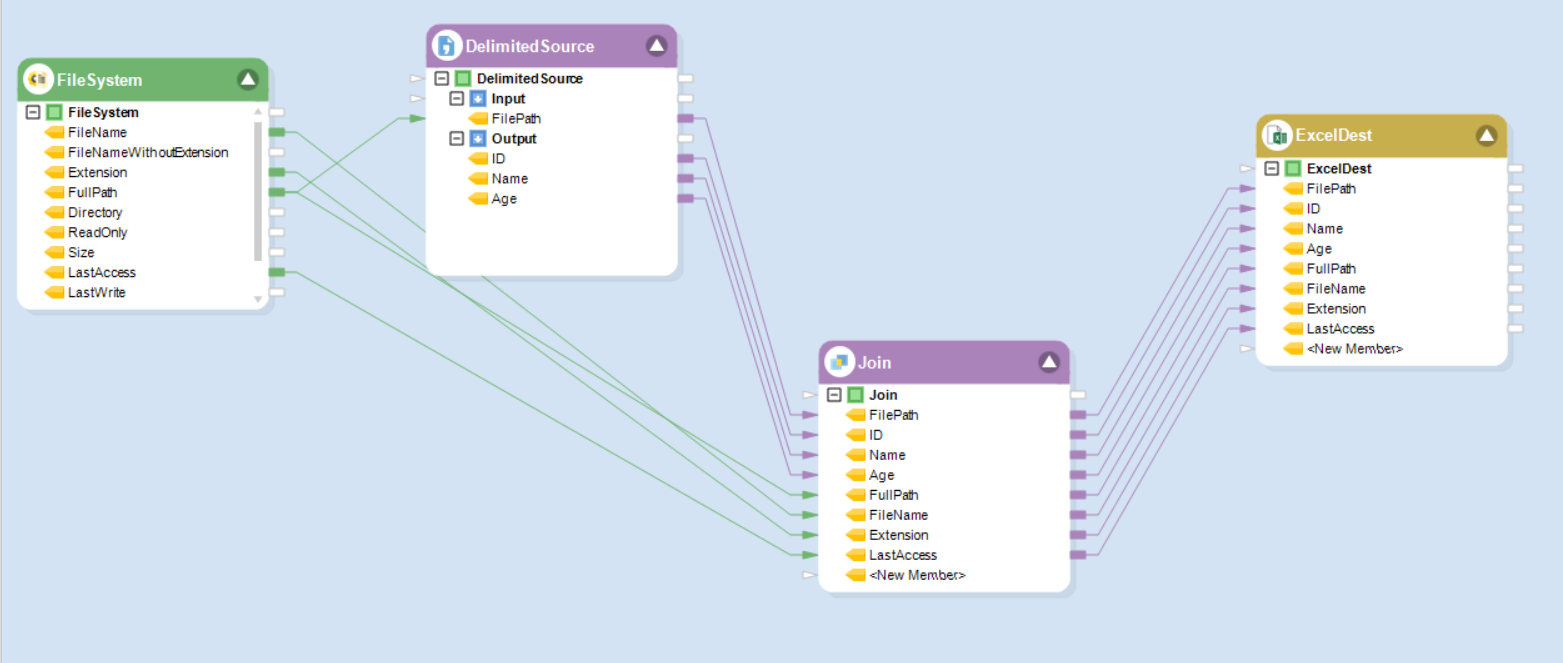
Task: Click the yellow field icon beside ExcelDest LastAccess
Action: click(x=1293, y=329)
